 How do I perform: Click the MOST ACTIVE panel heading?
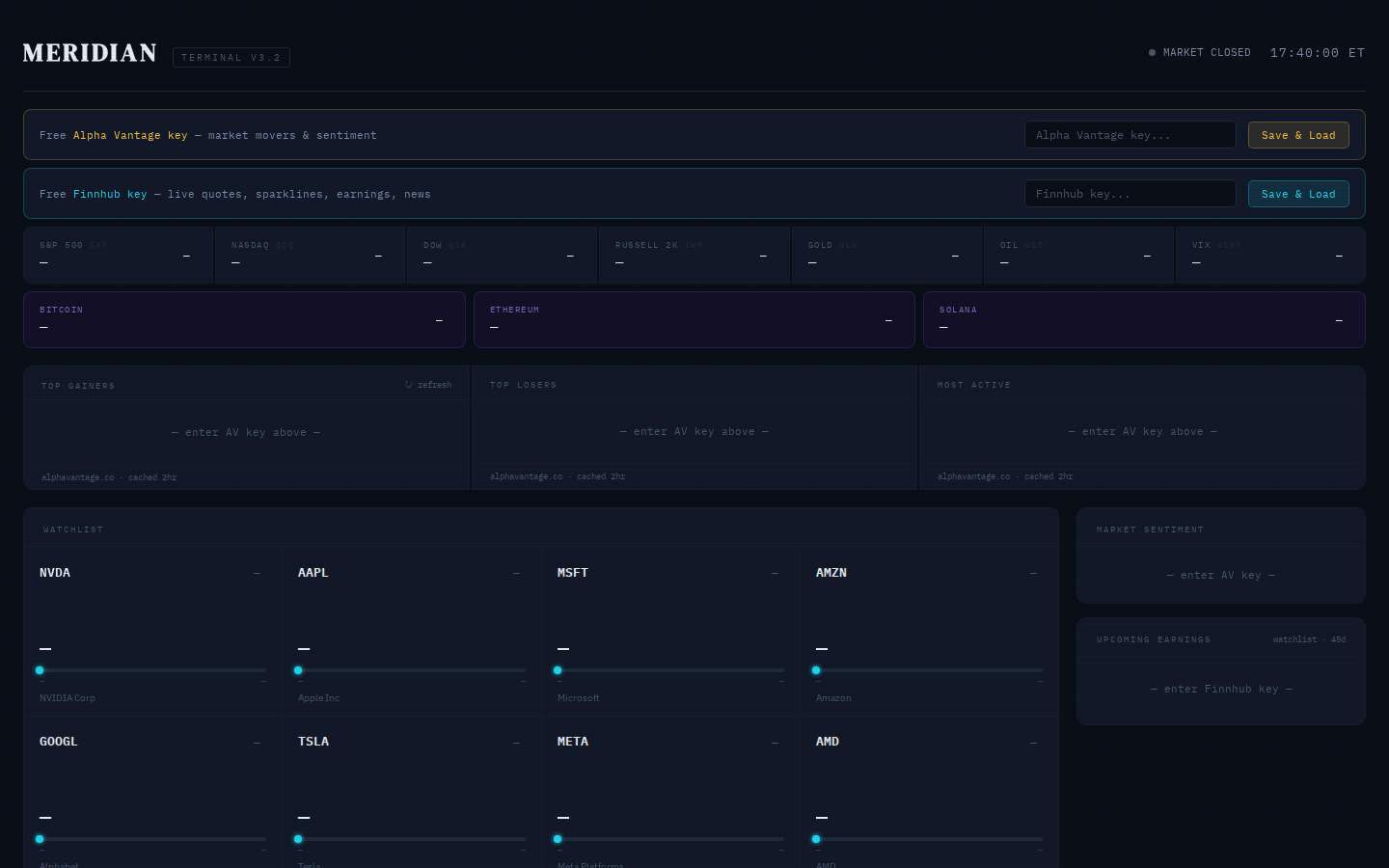click(974, 385)
